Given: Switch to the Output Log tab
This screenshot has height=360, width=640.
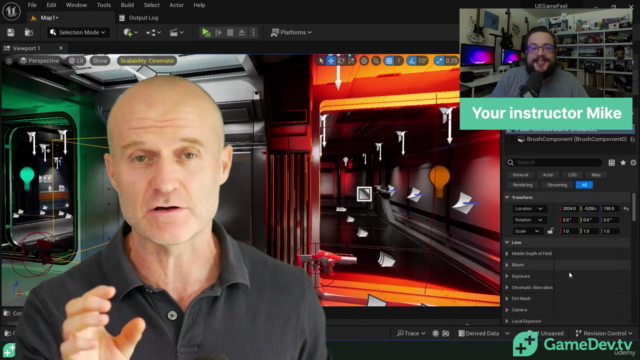Looking at the screenshot, I should coord(139,18).
